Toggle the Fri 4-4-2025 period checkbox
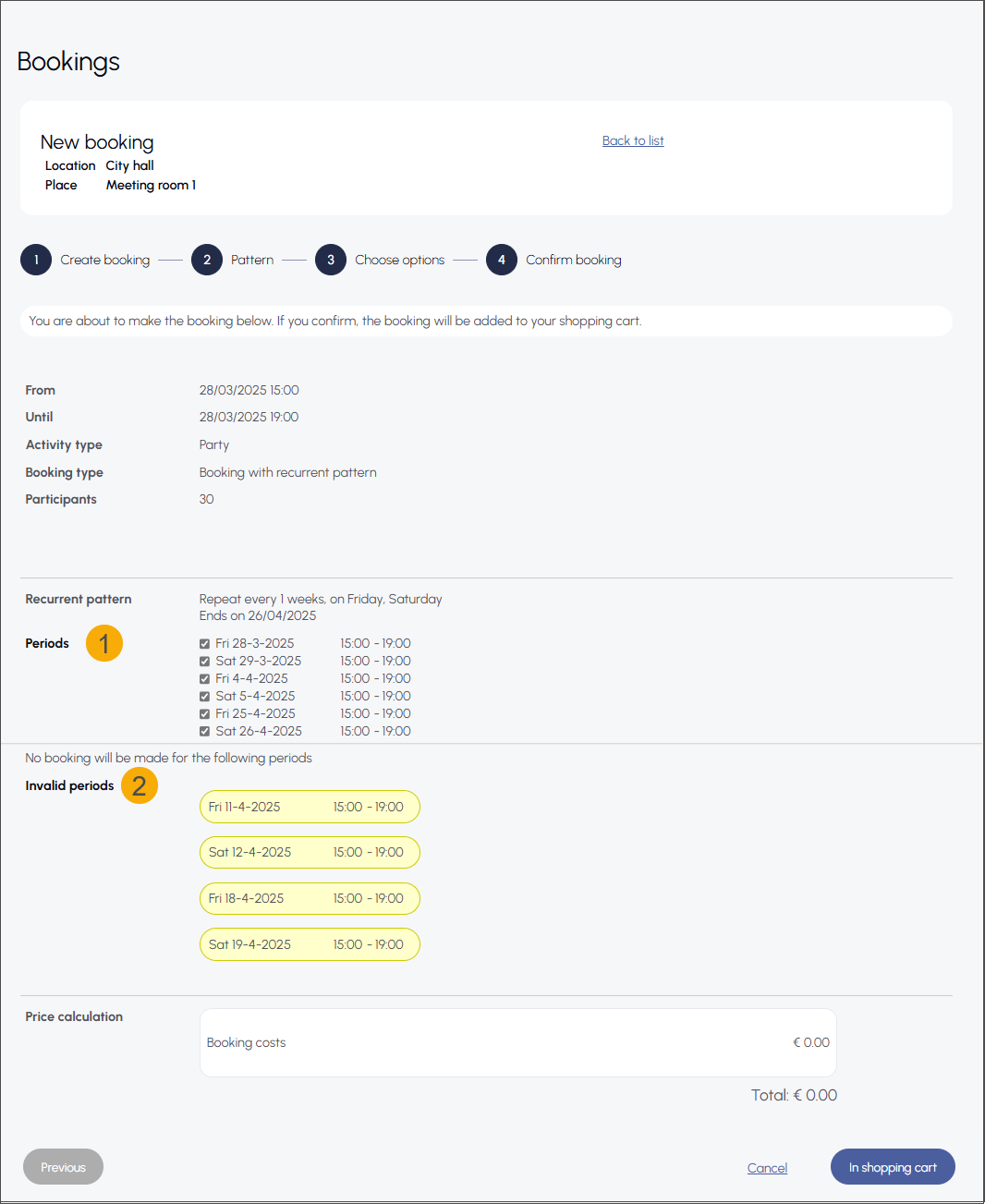The width and height of the screenshot is (985, 1204). pos(205,679)
